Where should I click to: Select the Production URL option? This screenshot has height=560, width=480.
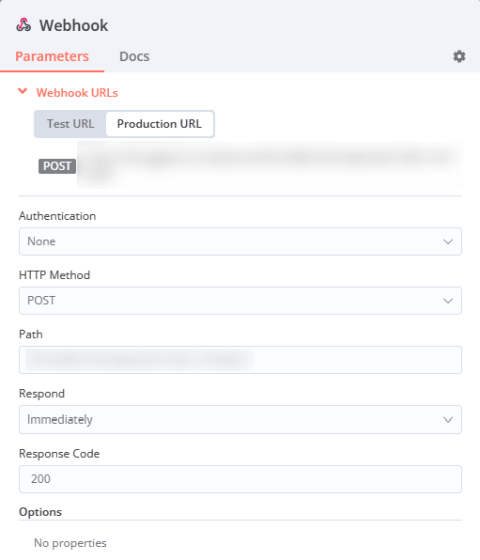click(159, 124)
